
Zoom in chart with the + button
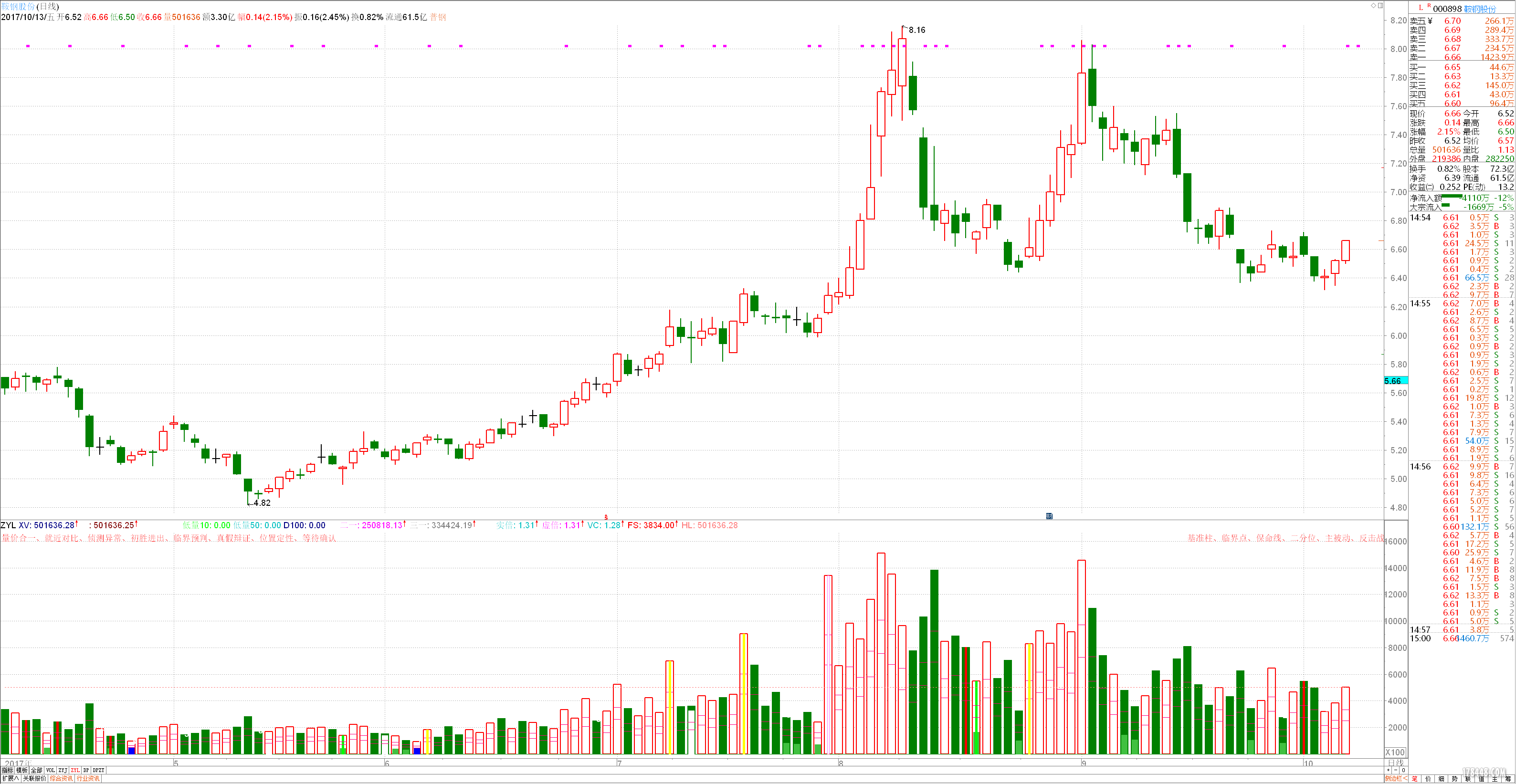1389,770
